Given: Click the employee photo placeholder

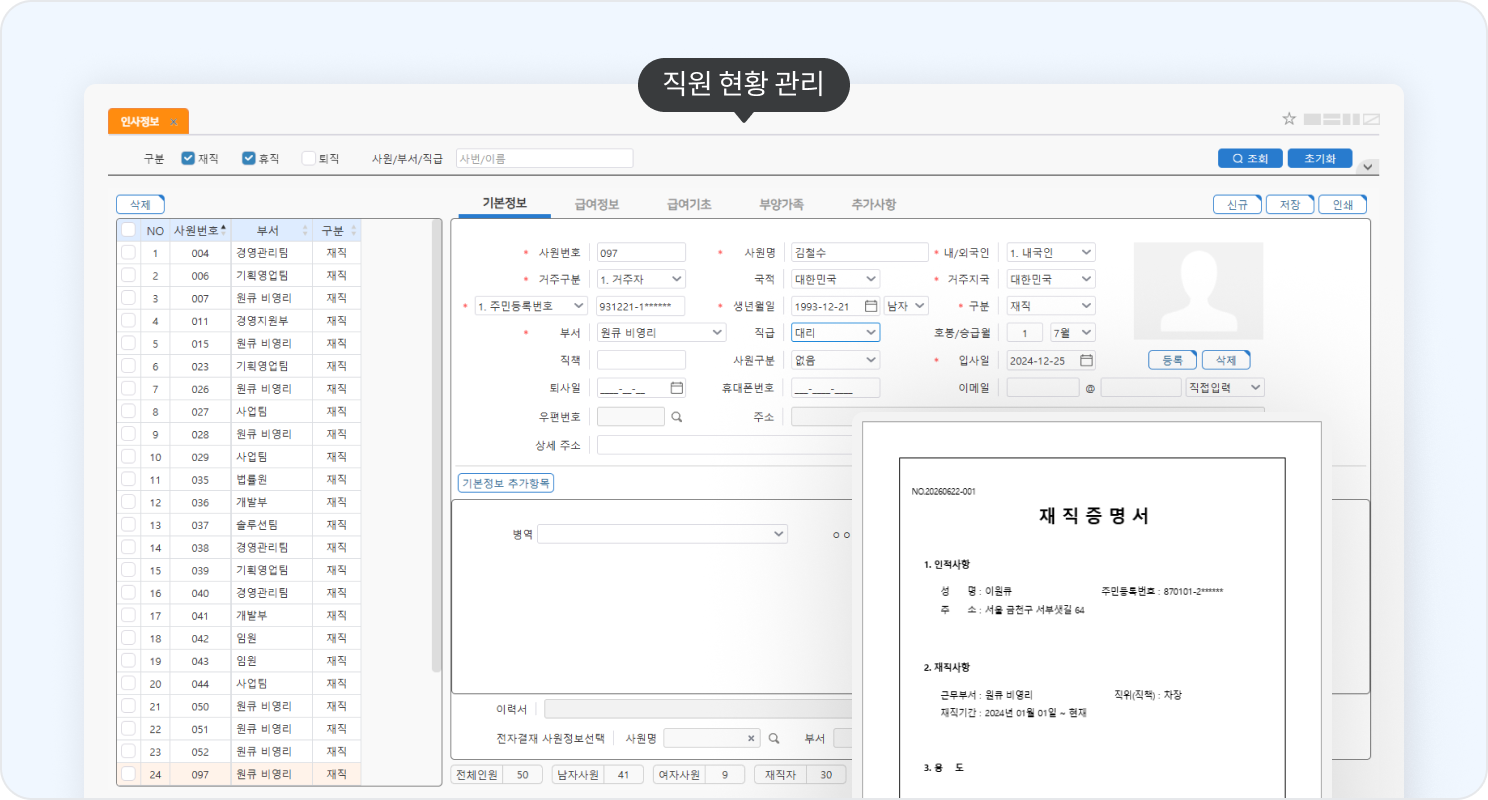Looking at the screenshot, I should coord(1197,291).
